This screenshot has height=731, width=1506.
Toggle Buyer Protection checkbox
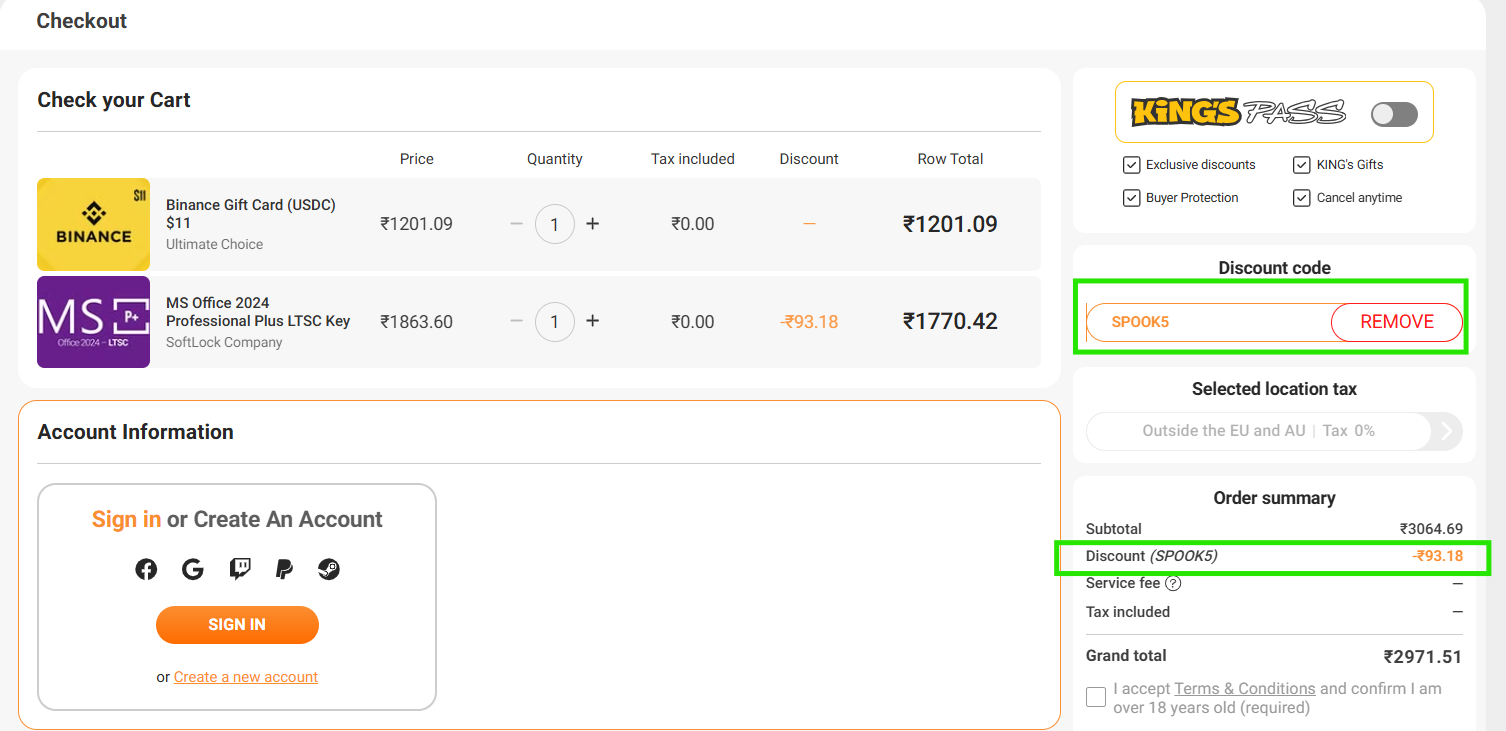coord(1131,198)
